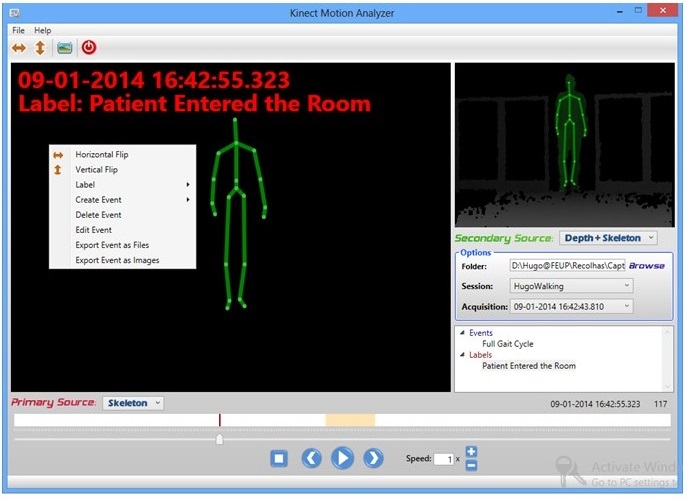Open the Create Event submenu

click(x=122, y=200)
